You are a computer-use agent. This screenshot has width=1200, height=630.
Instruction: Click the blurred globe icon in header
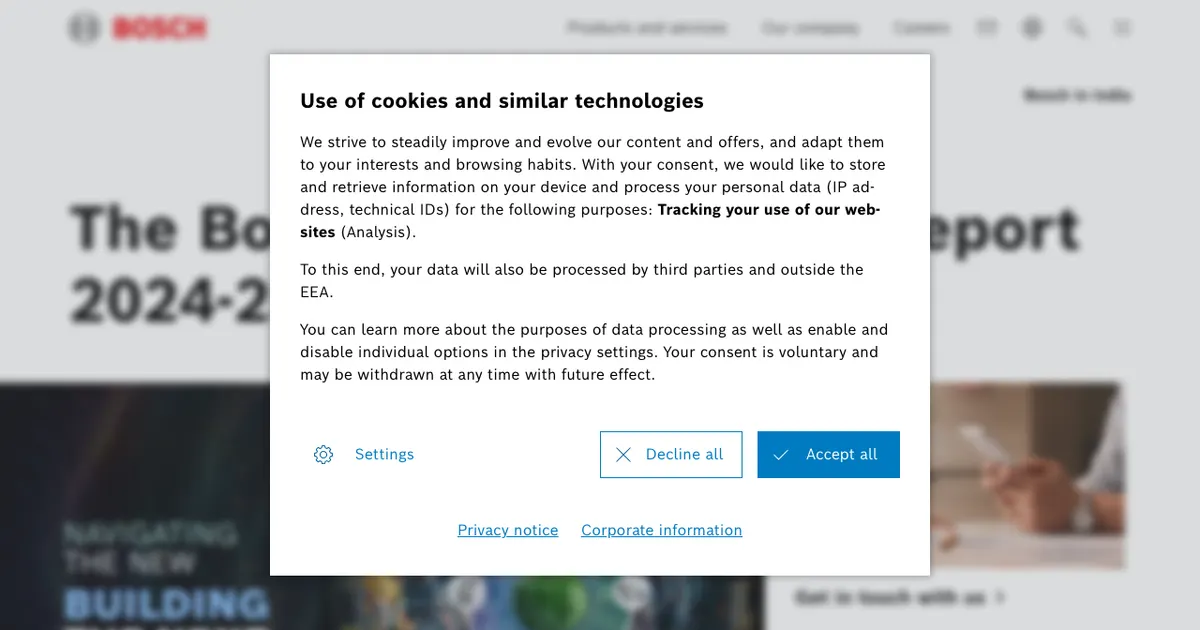pos(1031,28)
